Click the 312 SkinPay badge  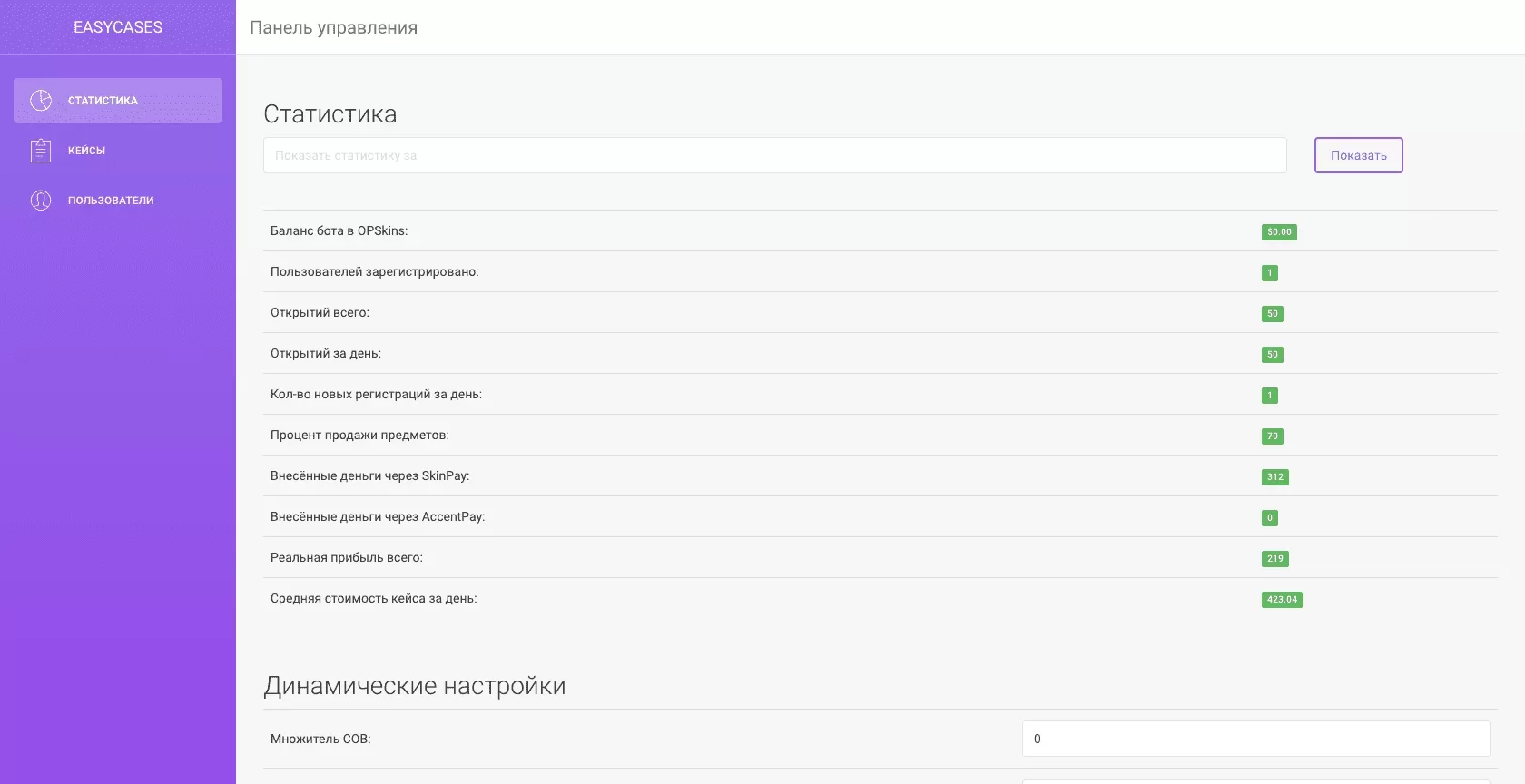pos(1275,477)
